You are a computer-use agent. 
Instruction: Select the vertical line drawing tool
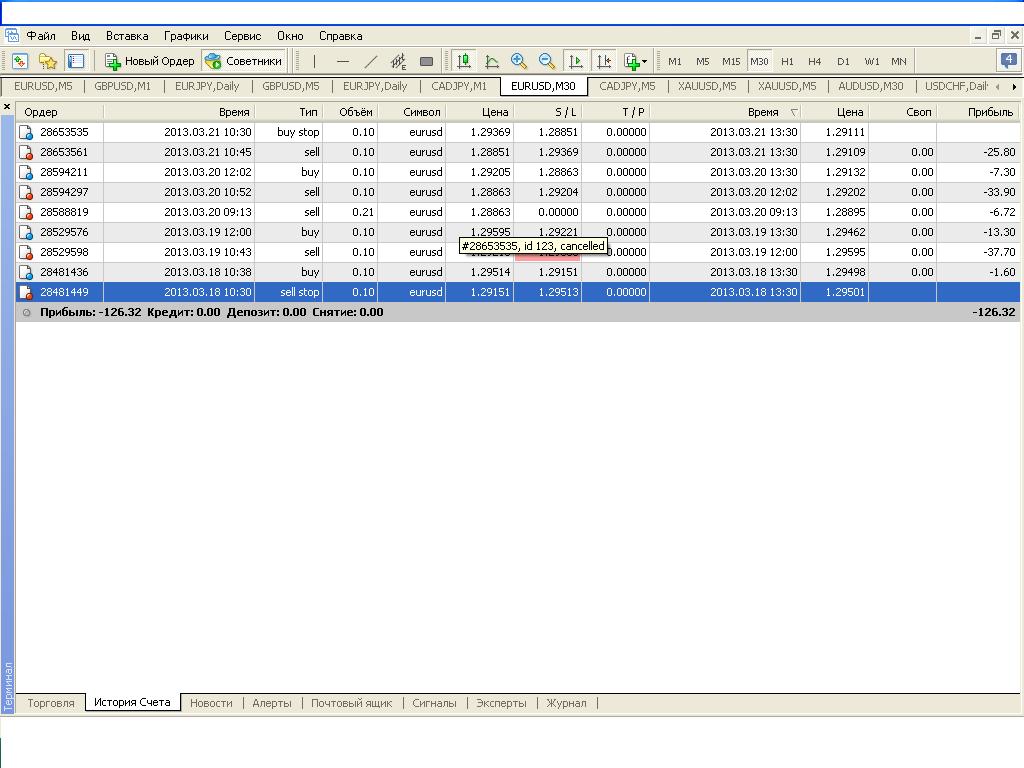pos(314,61)
